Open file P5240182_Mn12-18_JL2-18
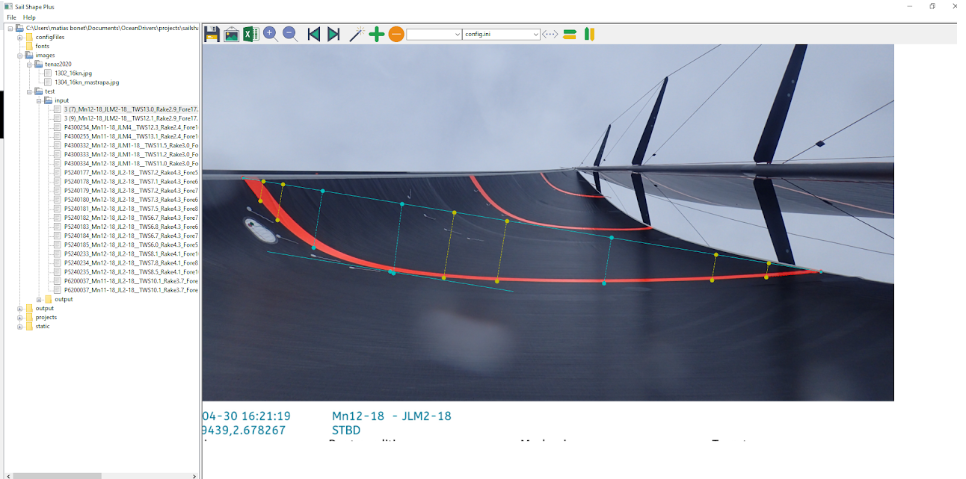Viewport: 966px width, 479px height. tap(130, 218)
